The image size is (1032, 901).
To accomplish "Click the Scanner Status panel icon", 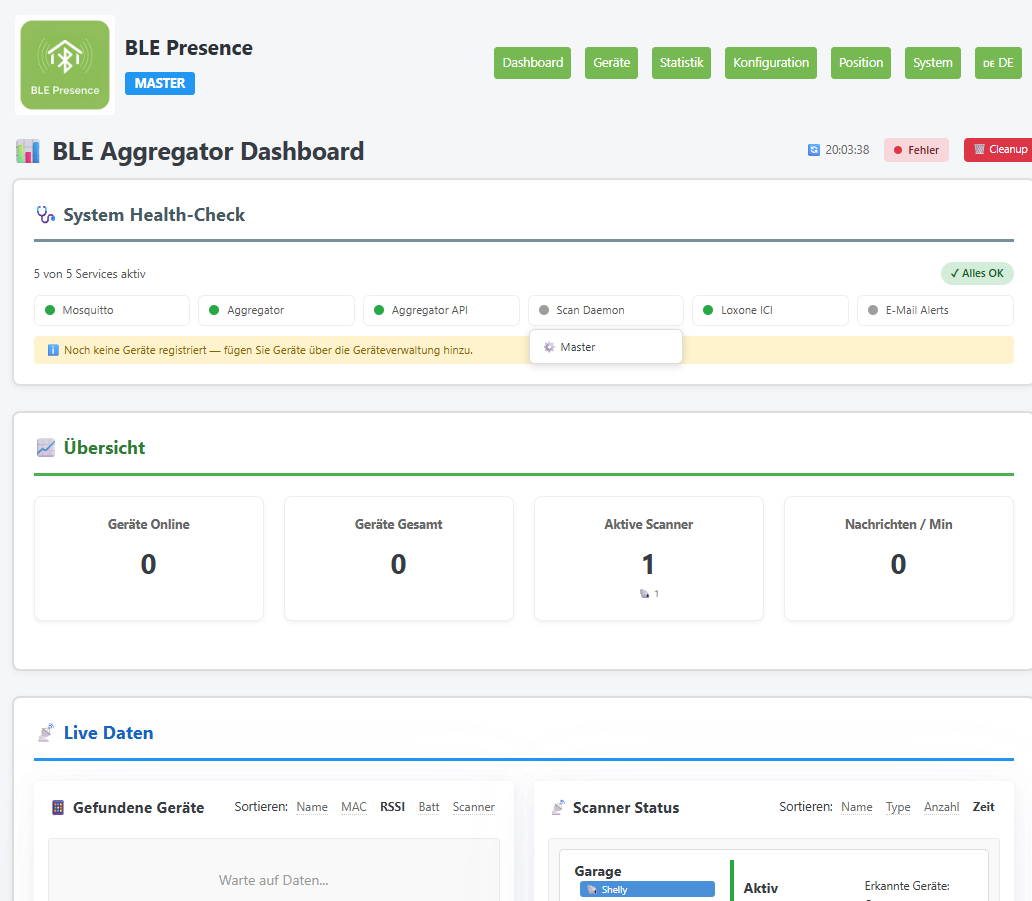I will click(x=558, y=808).
